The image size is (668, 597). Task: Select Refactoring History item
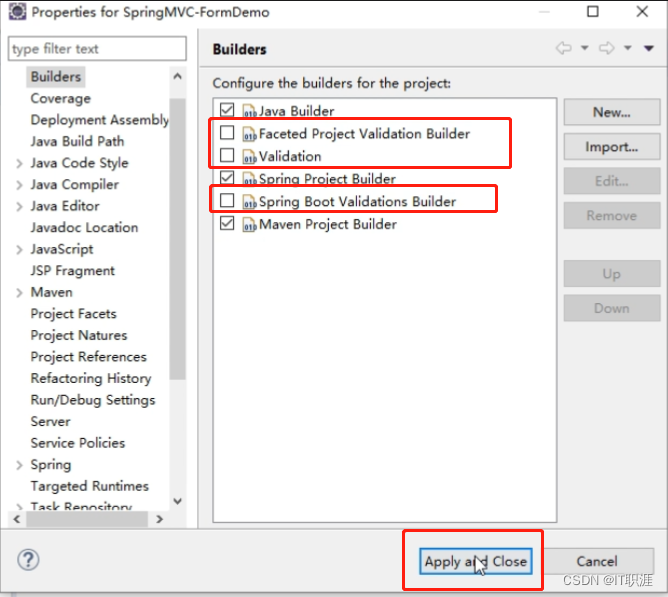(91, 378)
